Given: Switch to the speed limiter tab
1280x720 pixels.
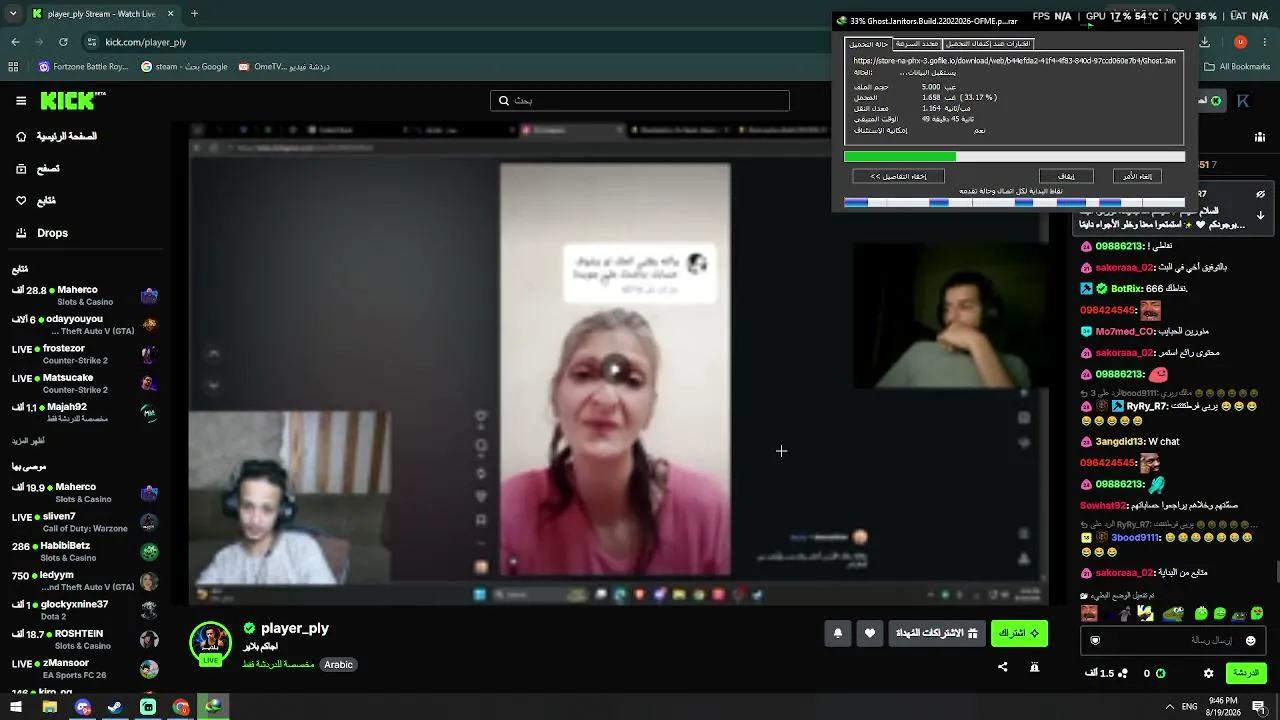Looking at the screenshot, I should coord(917,44).
